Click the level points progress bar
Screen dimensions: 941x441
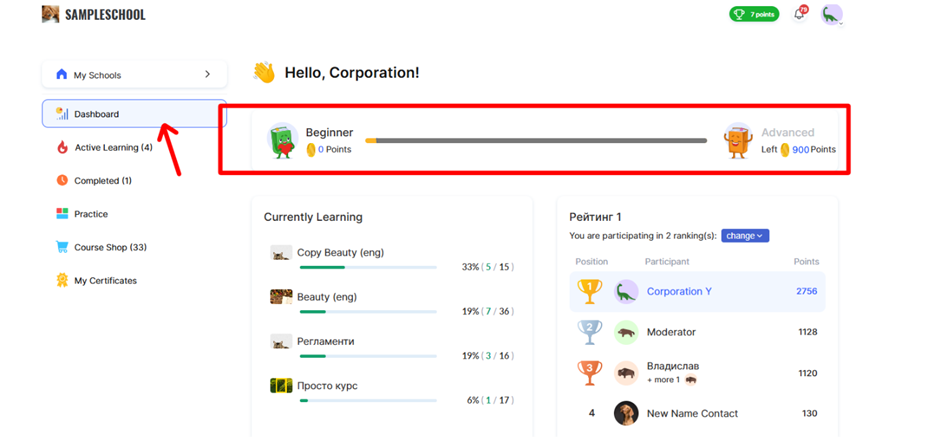[536, 141]
